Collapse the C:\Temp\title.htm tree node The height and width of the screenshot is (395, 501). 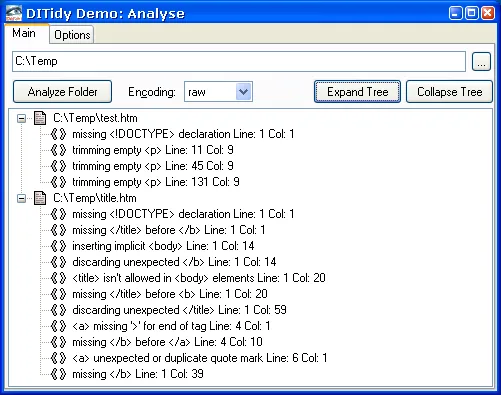(x=21, y=199)
